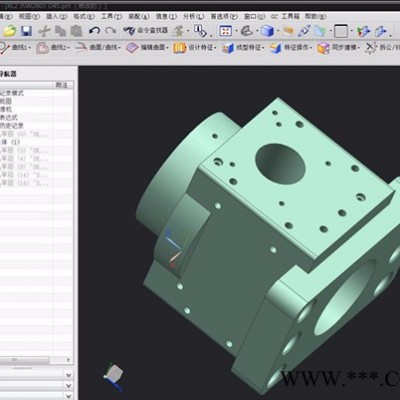The height and width of the screenshot is (400, 400).
Task: Click the orange layer icon in top toolbar
Action: pos(289,31)
